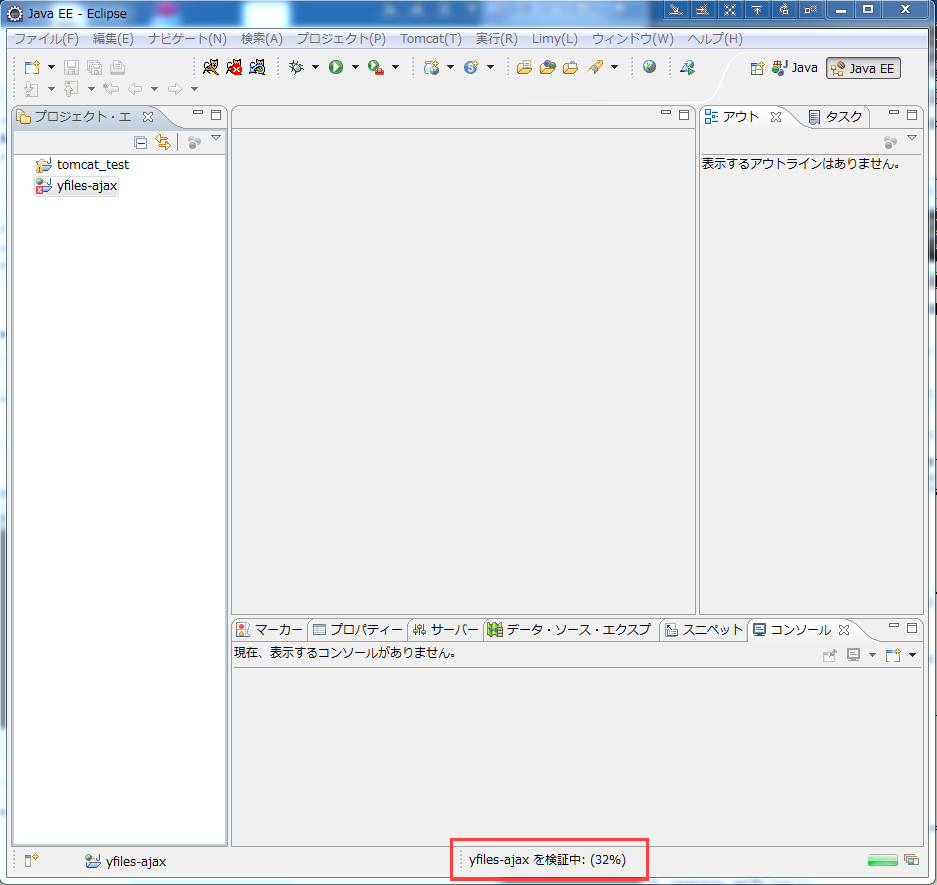Image resolution: width=937 pixels, height=885 pixels.
Task: Expand the New file dropdown arrow
Action: point(52,67)
